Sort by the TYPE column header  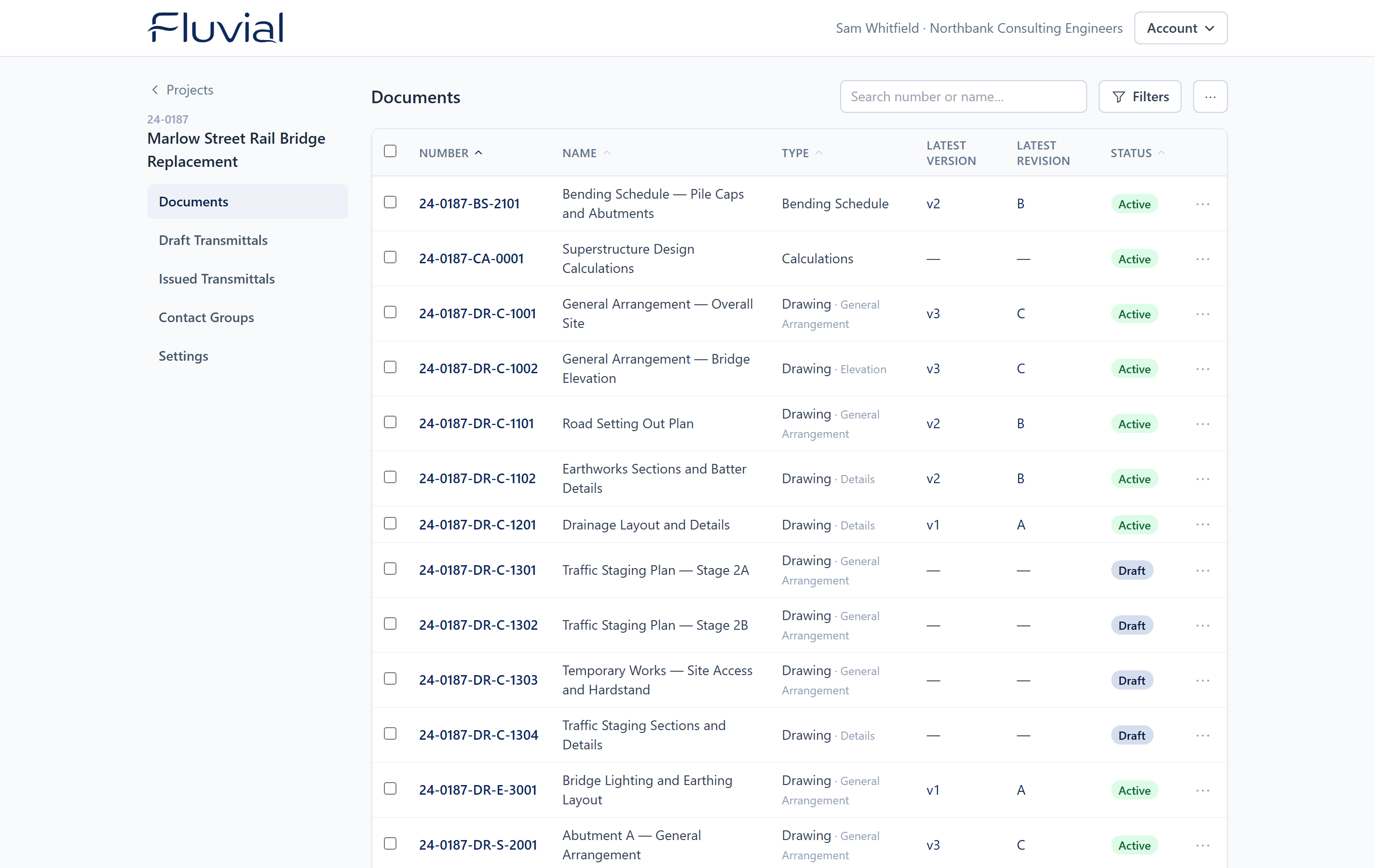tap(802, 153)
